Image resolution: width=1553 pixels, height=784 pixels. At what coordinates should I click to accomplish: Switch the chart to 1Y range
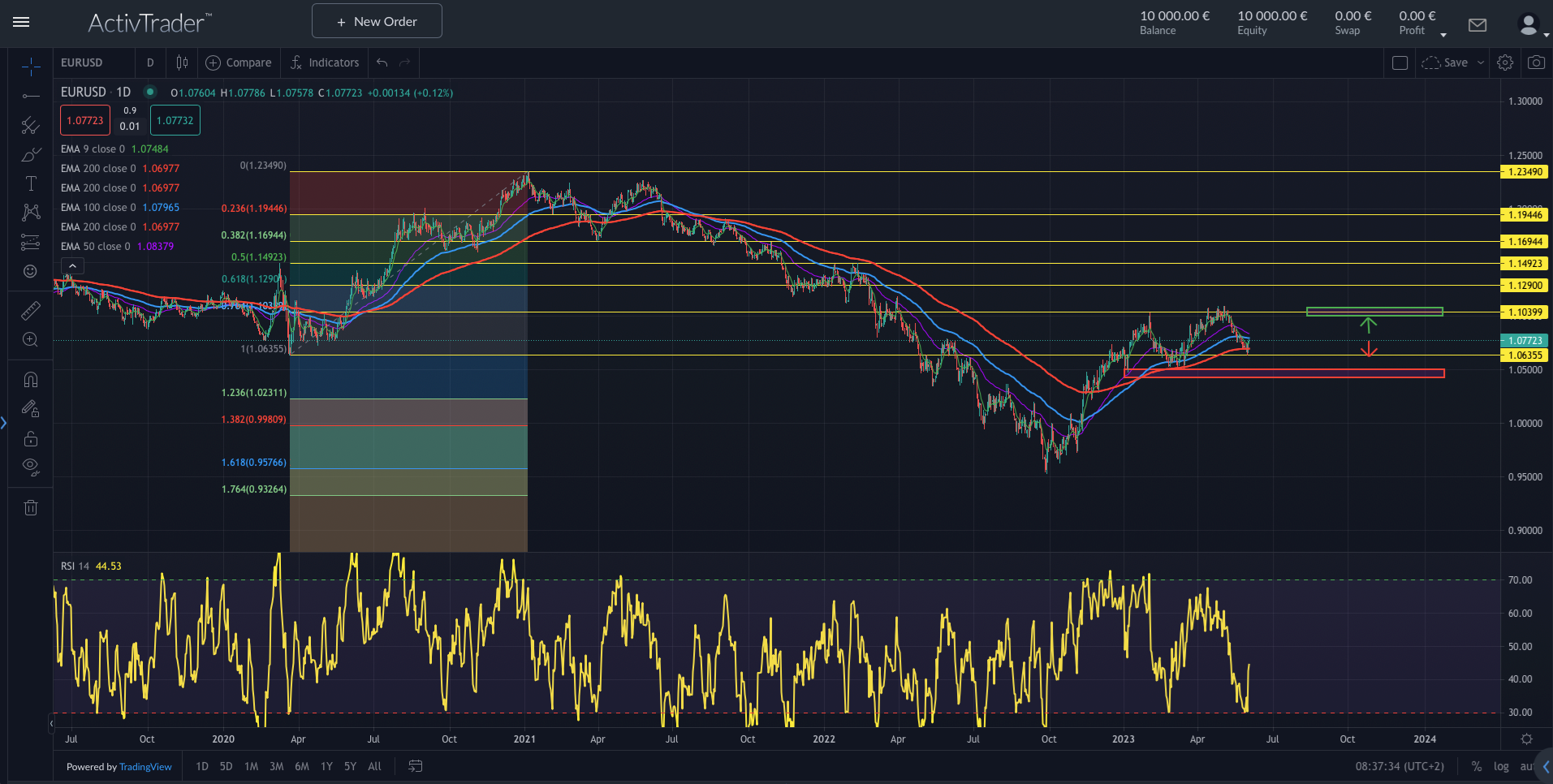click(326, 766)
